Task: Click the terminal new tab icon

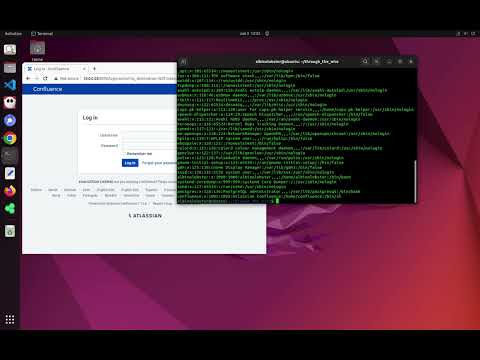Action: 183,61
